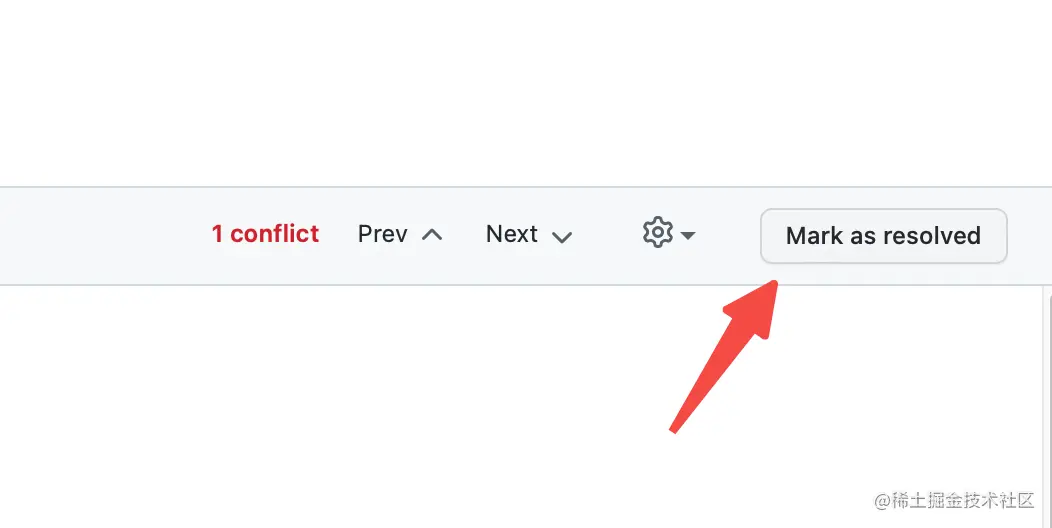This screenshot has width=1052, height=528.
Task: Expand the caret next to the gear icon
Action: point(688,235)
